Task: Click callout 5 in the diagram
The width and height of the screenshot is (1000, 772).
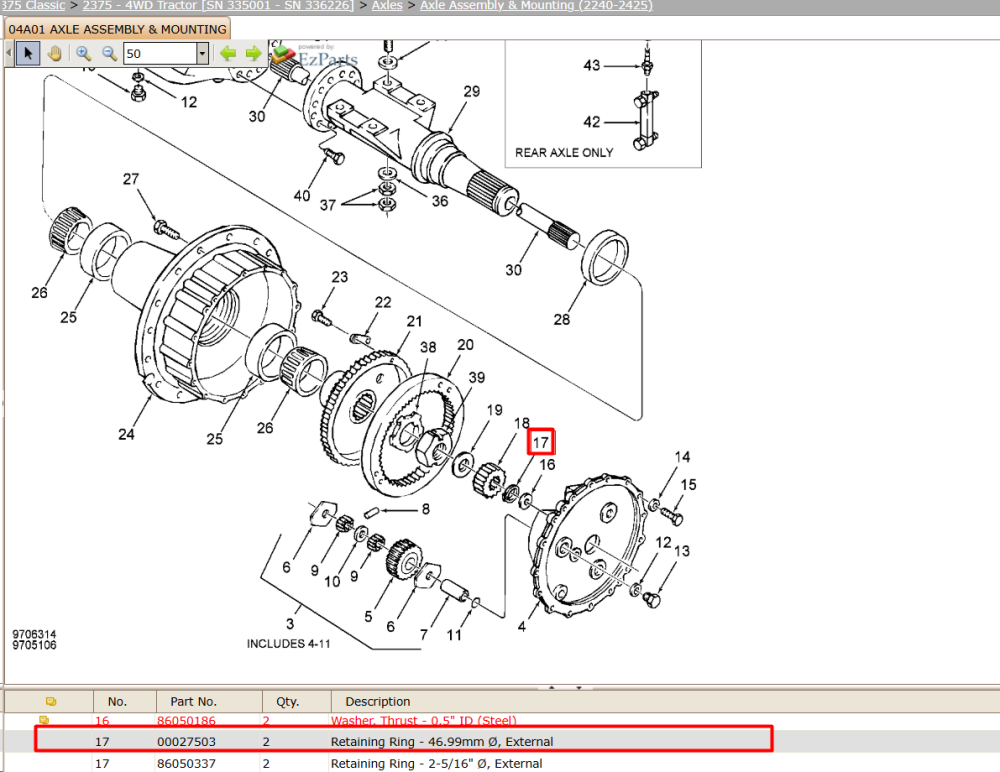Action: [368, 616]
